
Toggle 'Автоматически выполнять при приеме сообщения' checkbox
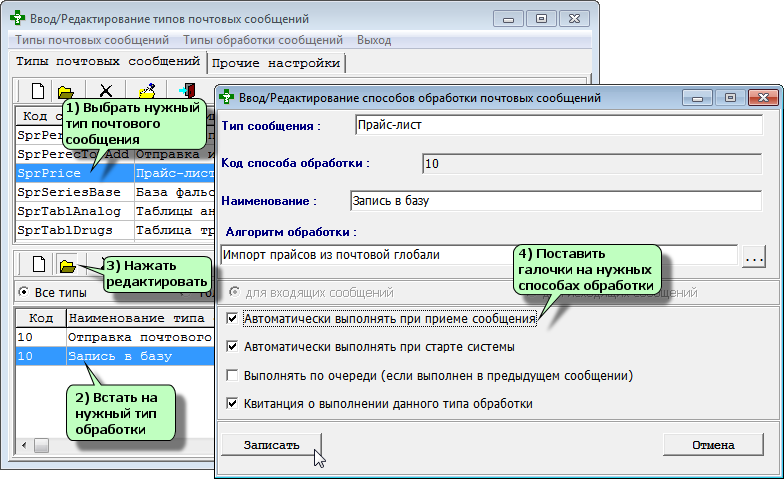233,319
